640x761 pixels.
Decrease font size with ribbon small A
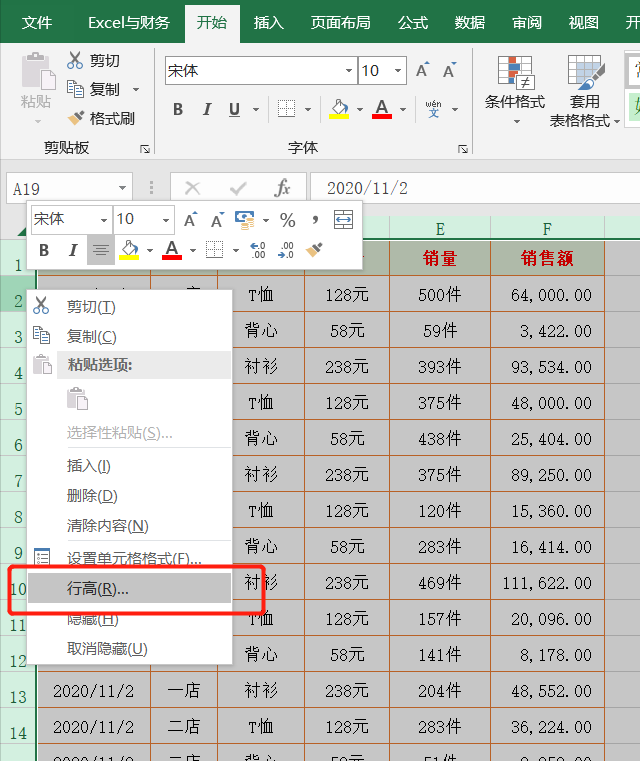(449, 70)
